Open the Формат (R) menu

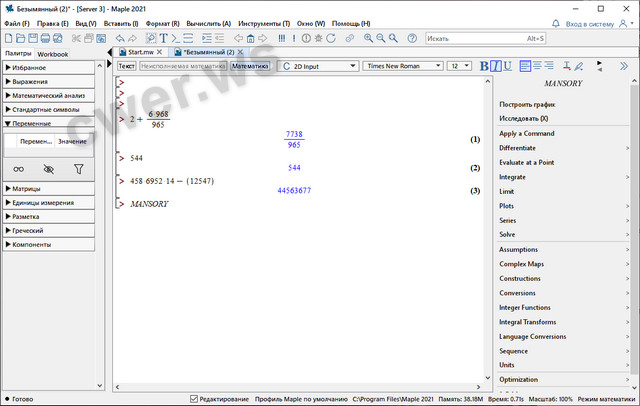click(x=162, y=22)
